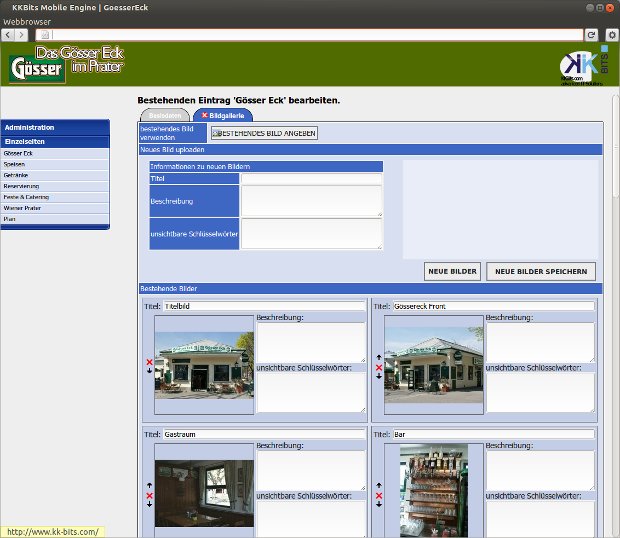Click the Gössereck Front thumbnail image
Viewport: 620px width, 538px height.
click(x=434, y=365)
